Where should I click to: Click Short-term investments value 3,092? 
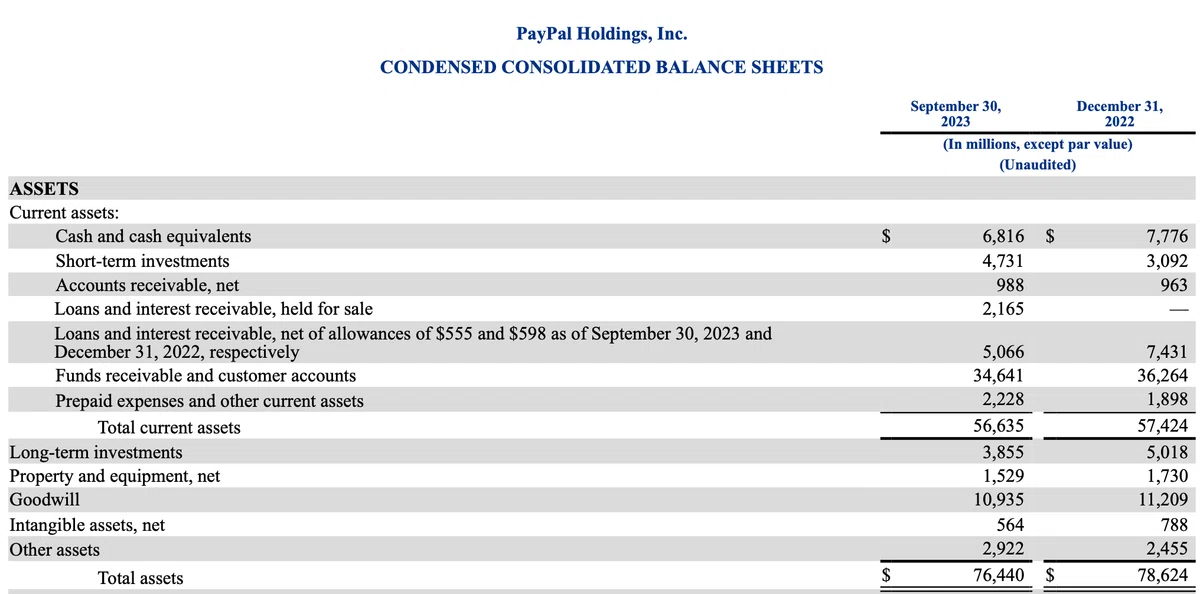pos(1167,261)
